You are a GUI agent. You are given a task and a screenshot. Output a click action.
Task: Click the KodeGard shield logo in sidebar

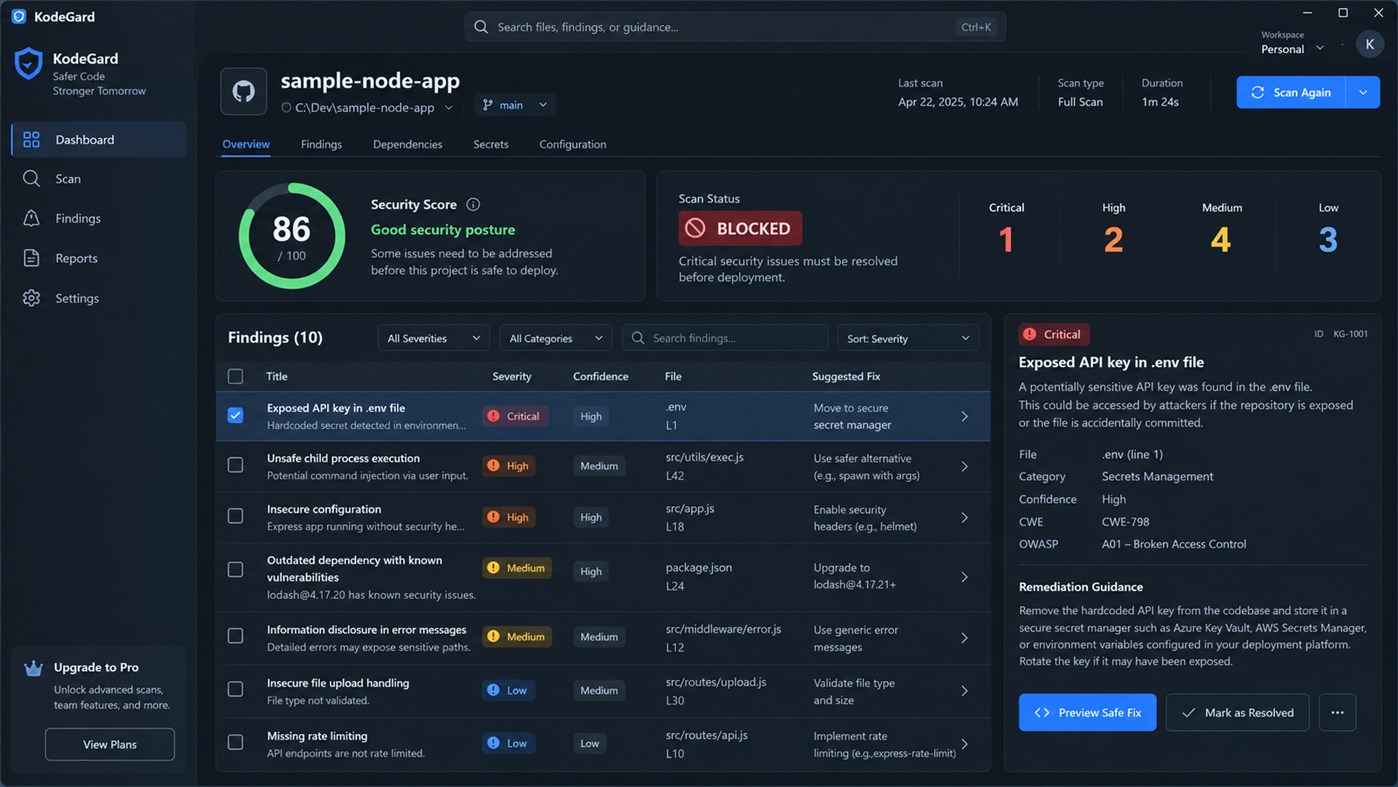coord(28,64)
